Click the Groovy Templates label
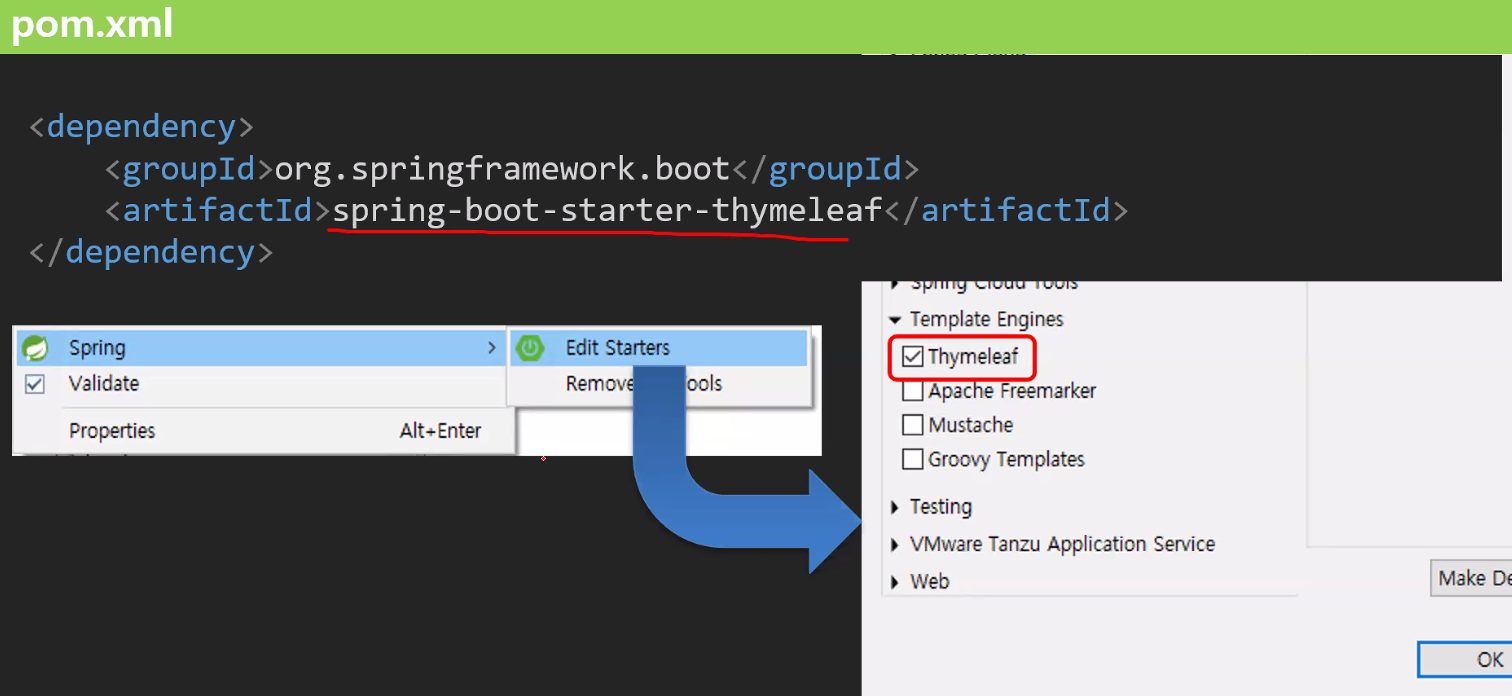Viewport: 1512px width, 696px height. (1006, 459)
